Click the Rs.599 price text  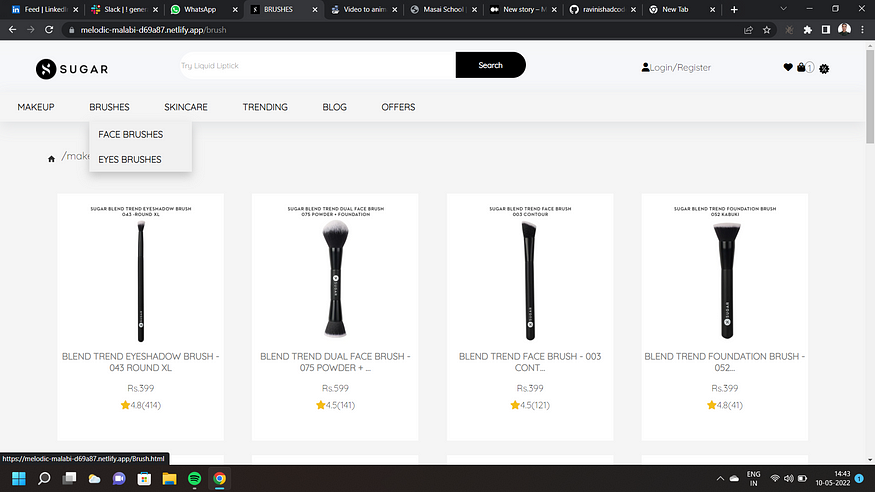(x=335, y=388)
